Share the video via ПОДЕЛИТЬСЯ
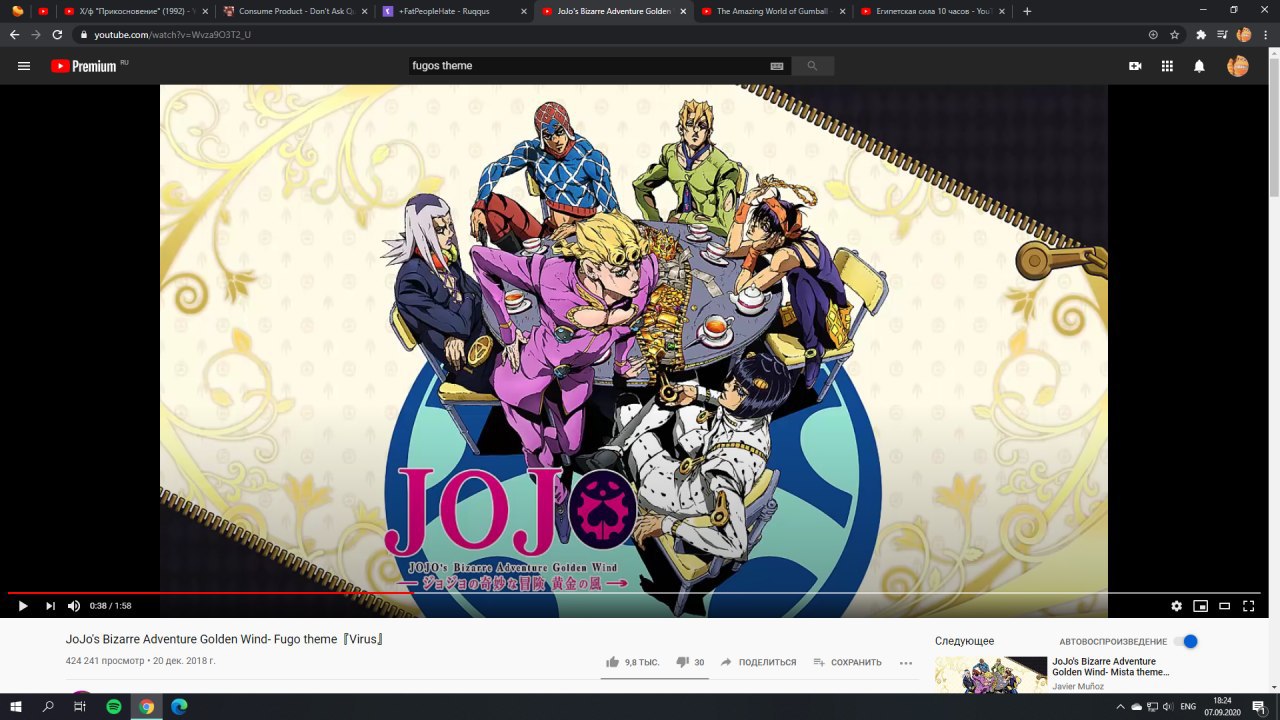The width and height of the screenshot is (1280, 720). click(758, 662)
